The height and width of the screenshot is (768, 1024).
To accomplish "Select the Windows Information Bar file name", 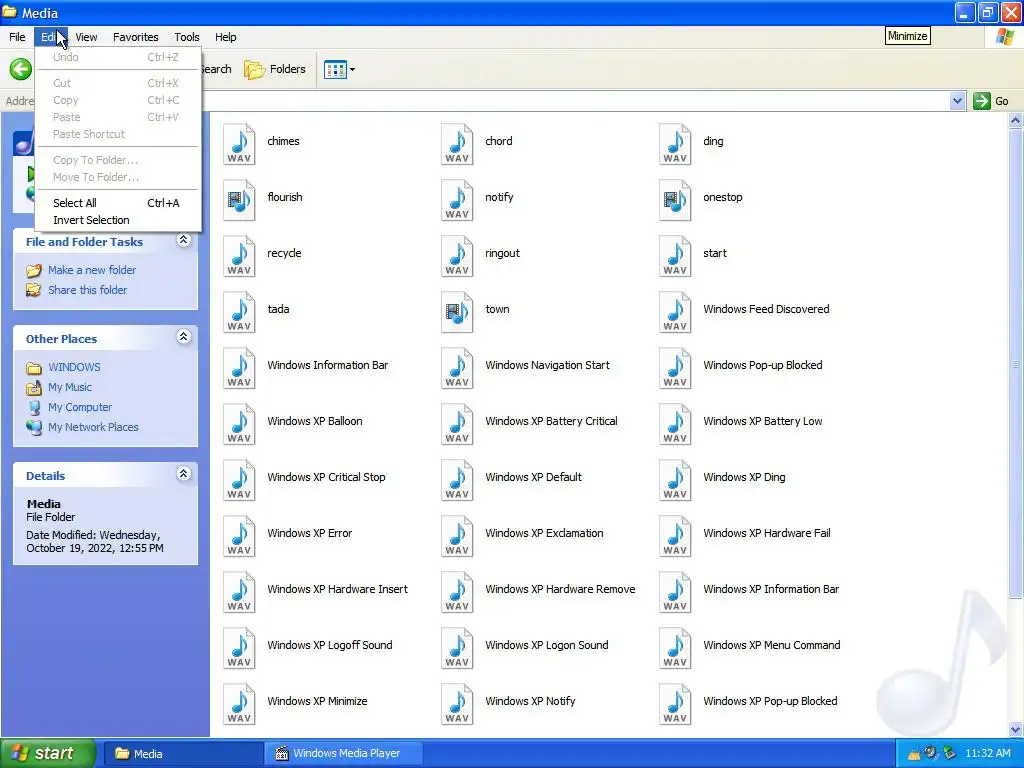I will click(x=327, y=365).
